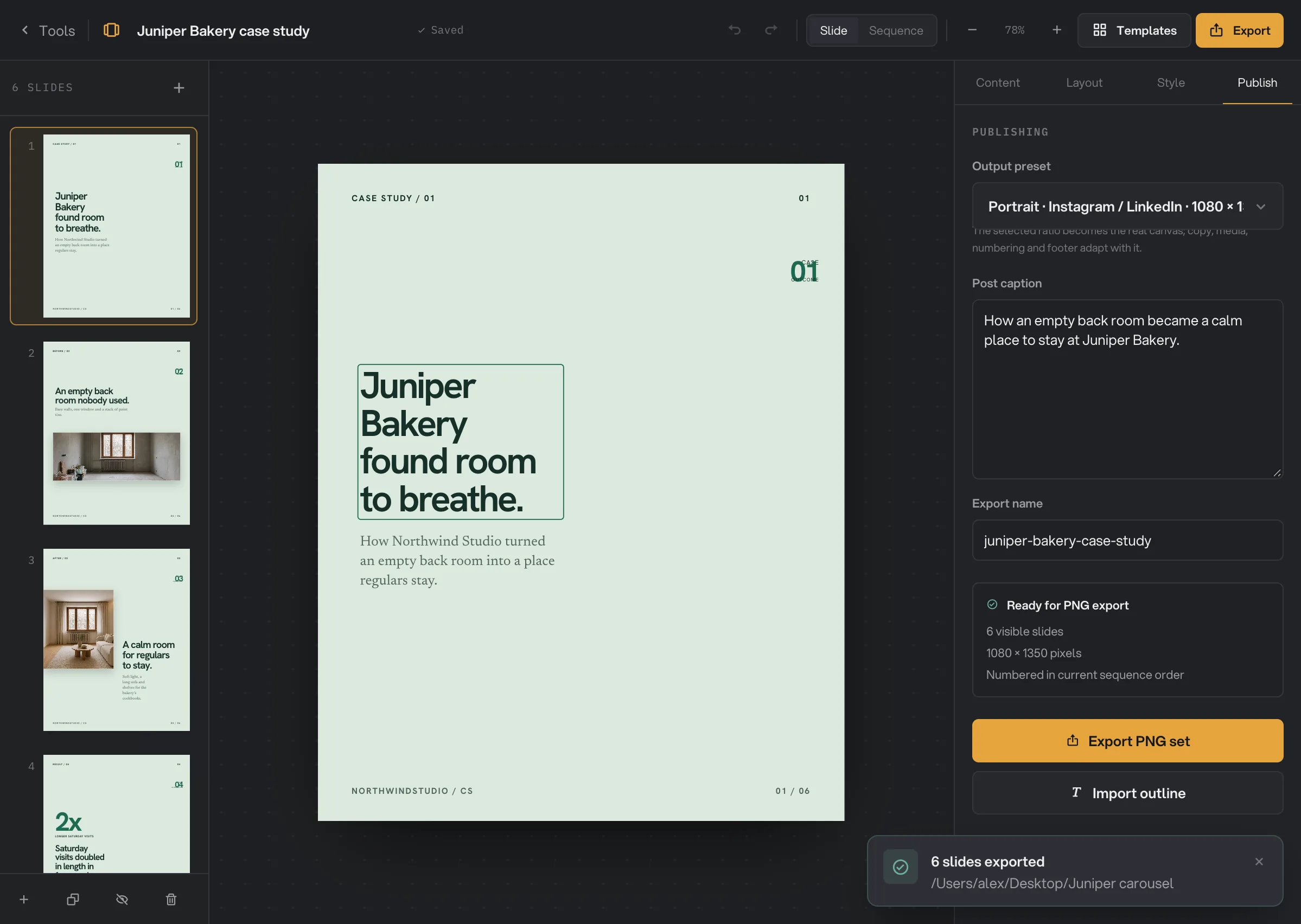Open the Layout tab
The width and height of the screenshot is (1301, 924).
point(1083,82)
